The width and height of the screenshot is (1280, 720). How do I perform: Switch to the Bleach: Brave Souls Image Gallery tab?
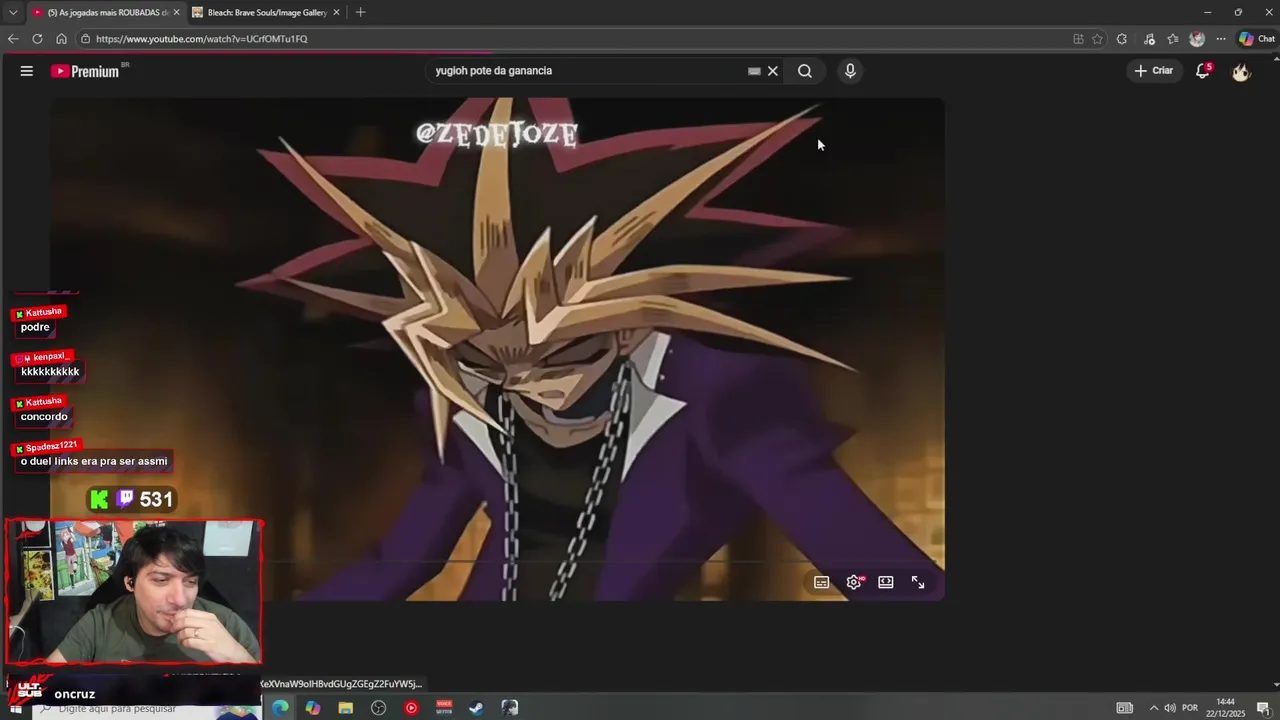click(262, 12)
